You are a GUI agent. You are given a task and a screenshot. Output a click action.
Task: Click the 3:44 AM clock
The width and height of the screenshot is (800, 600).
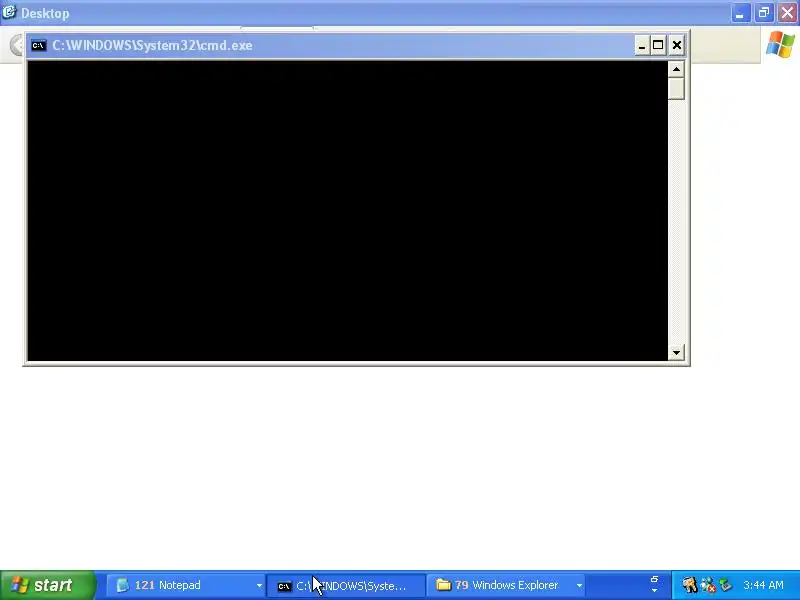coord(763,585)
